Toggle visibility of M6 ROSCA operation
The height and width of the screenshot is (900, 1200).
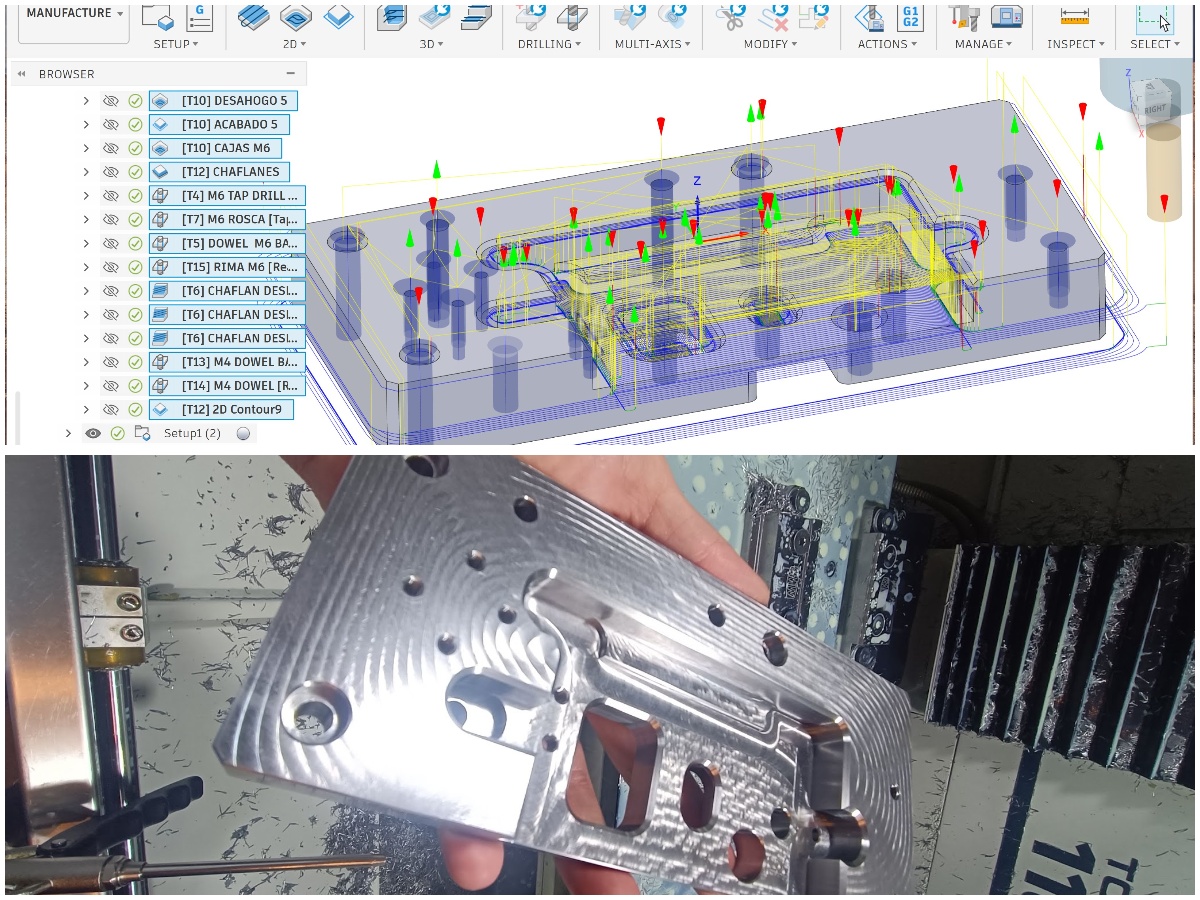coord(111,219)
